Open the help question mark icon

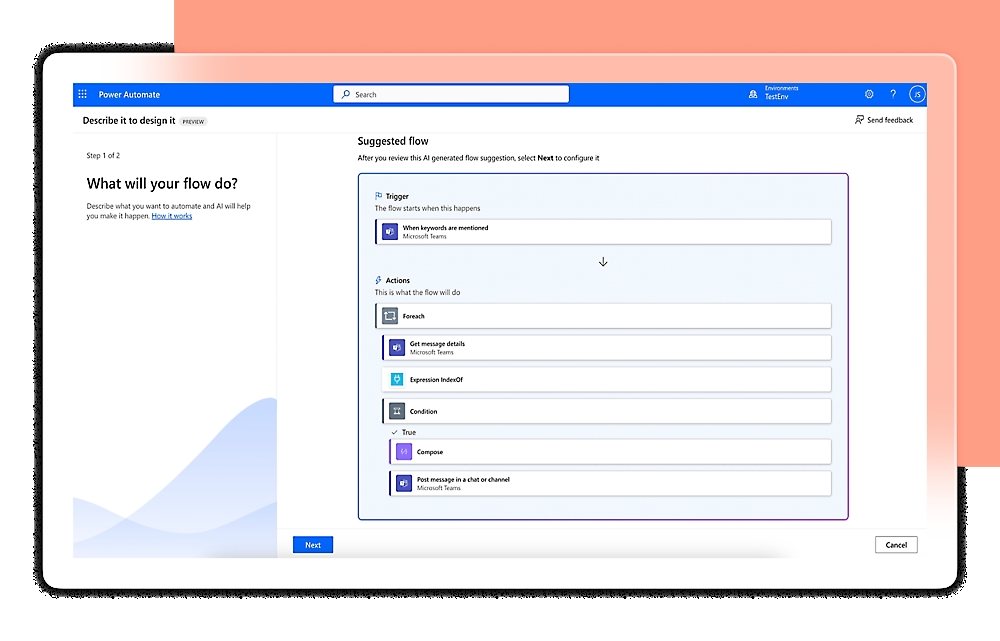point(893,94)
